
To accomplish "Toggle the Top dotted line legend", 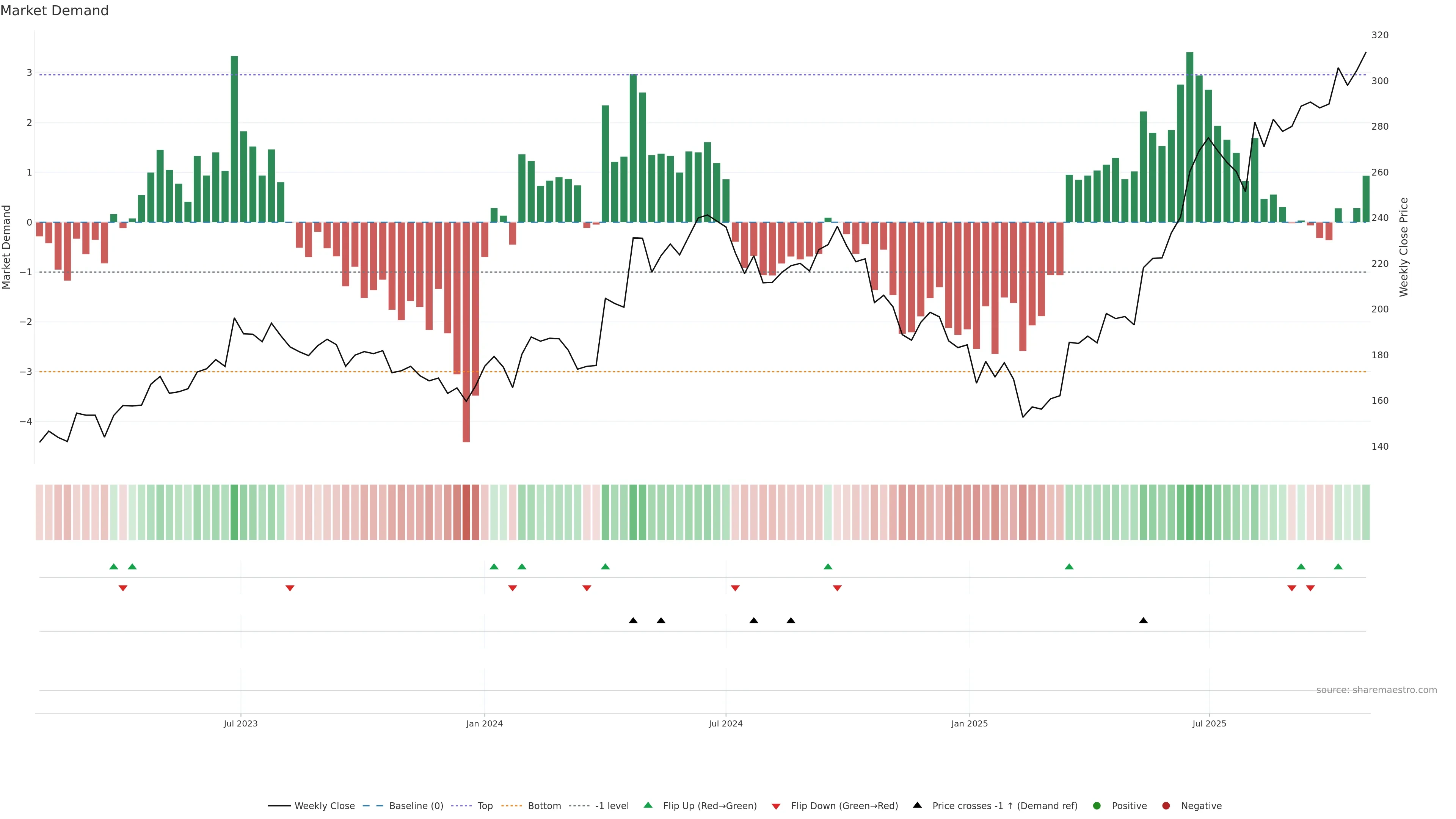I will coord(485,805).
